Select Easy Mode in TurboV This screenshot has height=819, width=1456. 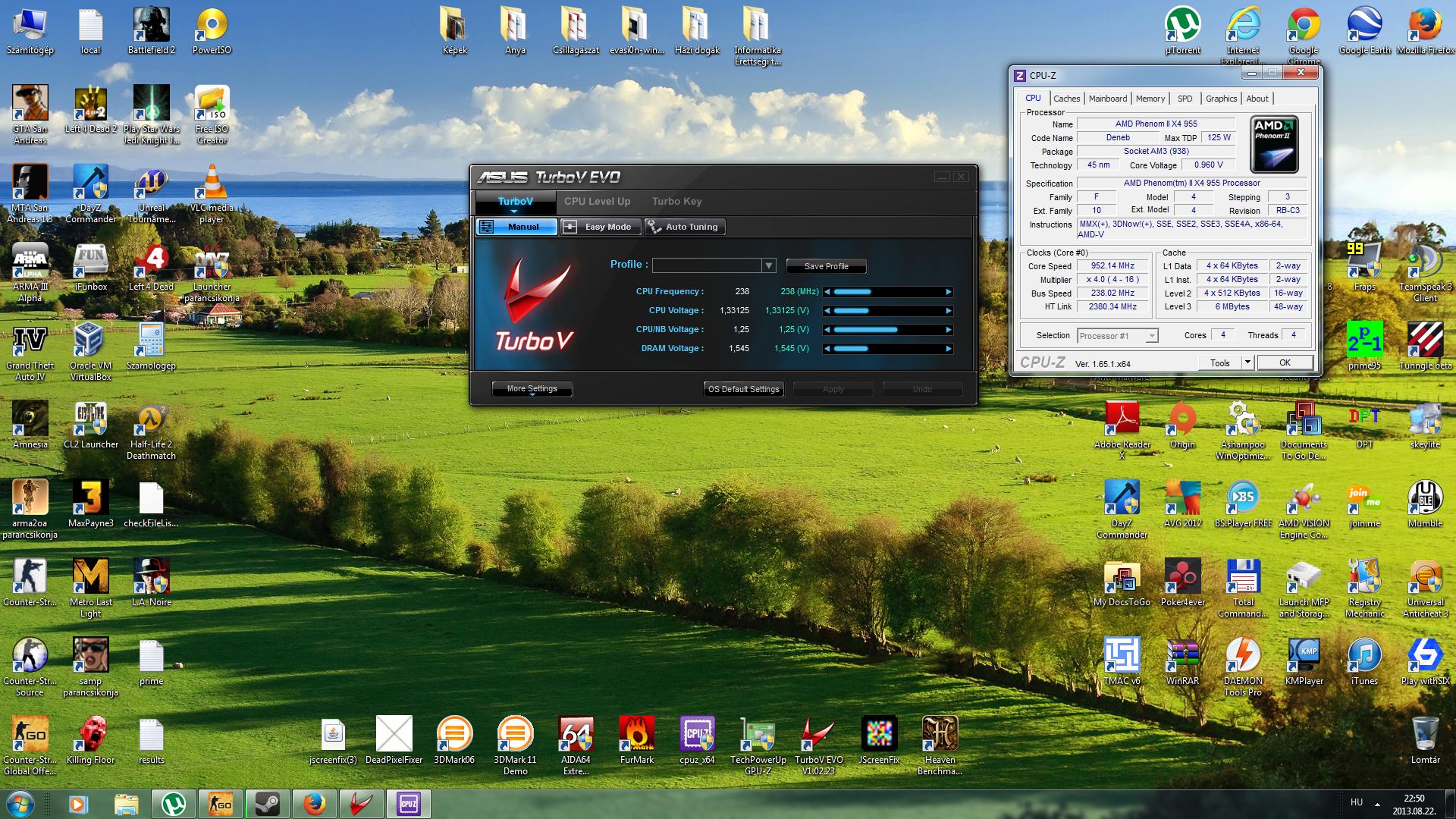(x=600, y=227)
